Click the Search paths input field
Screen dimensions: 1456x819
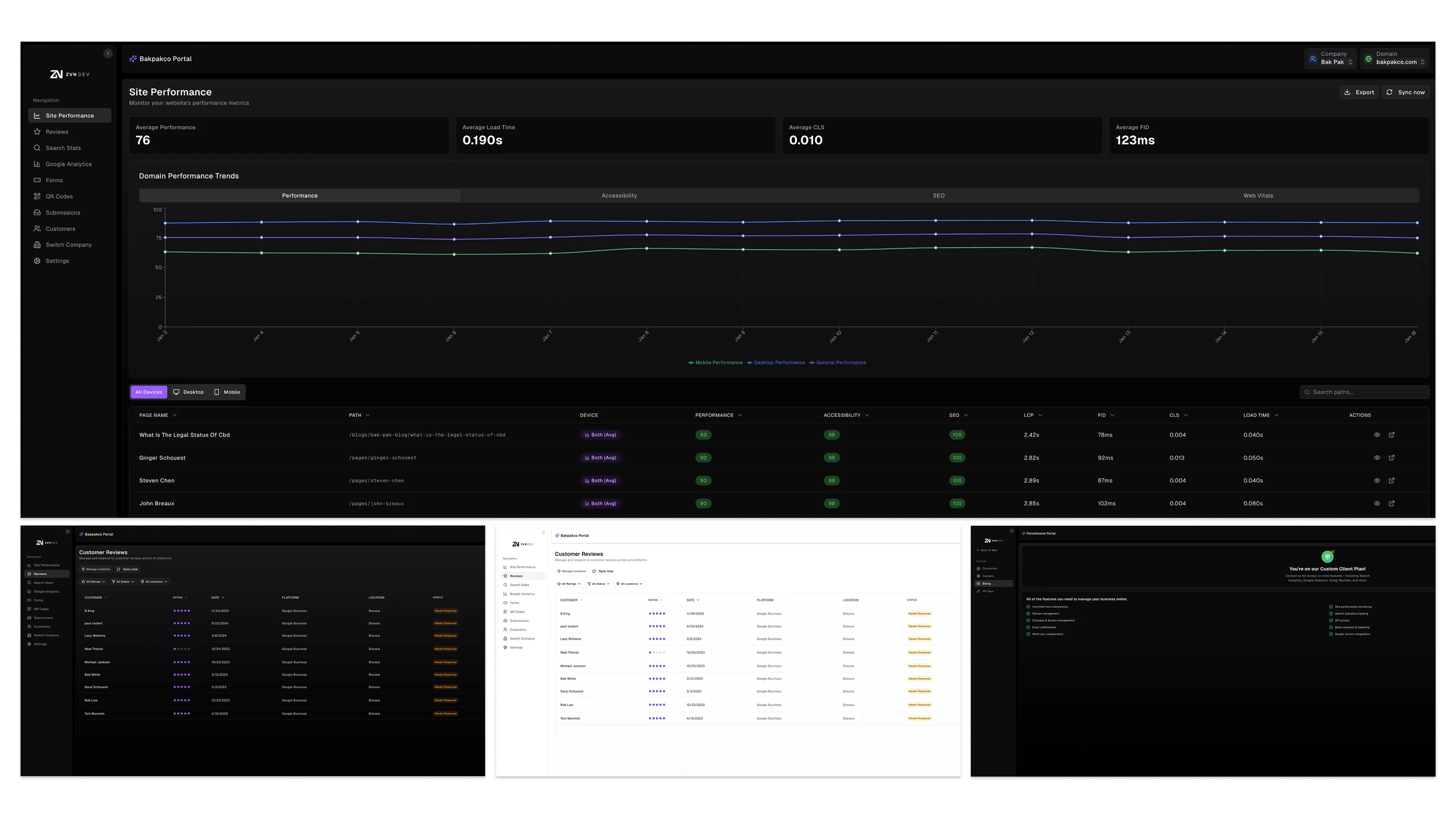[x=1364, y=392]
